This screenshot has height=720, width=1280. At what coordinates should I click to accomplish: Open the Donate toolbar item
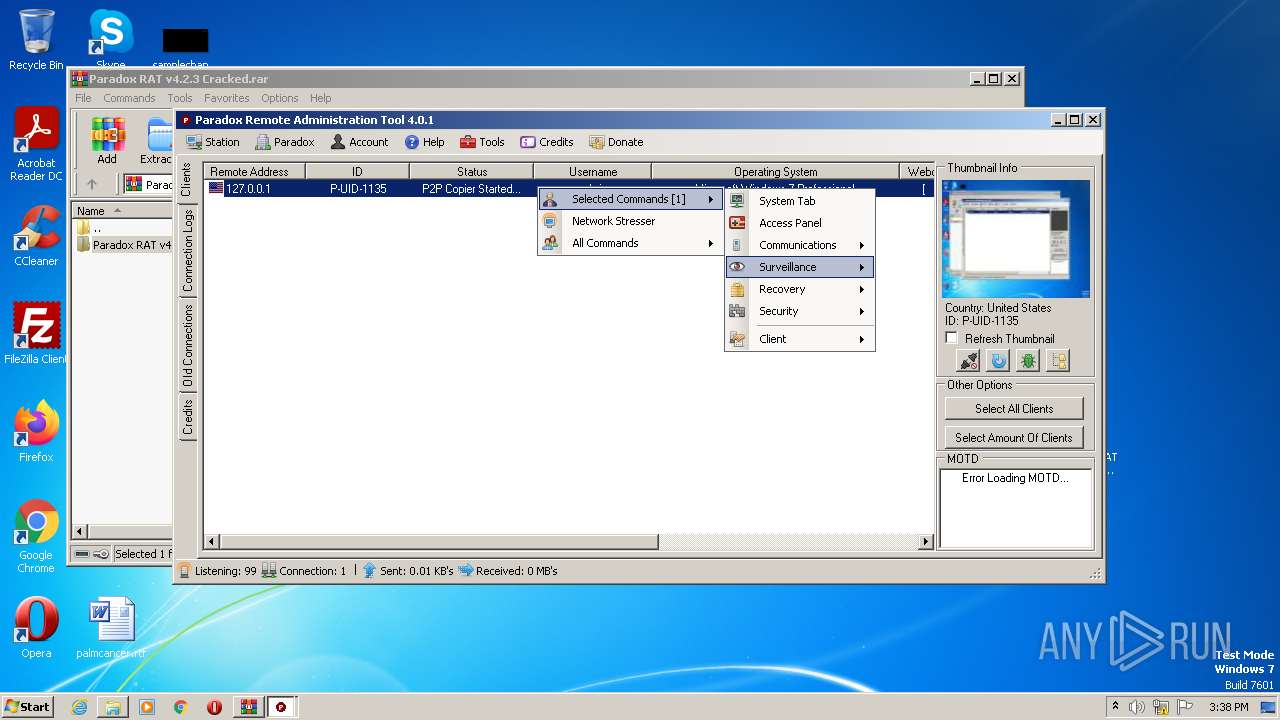(x=616, y=142)
